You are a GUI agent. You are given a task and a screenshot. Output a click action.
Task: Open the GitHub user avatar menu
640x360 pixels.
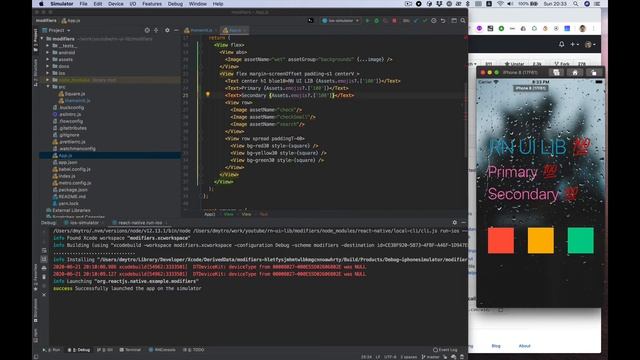click(590, 44)
